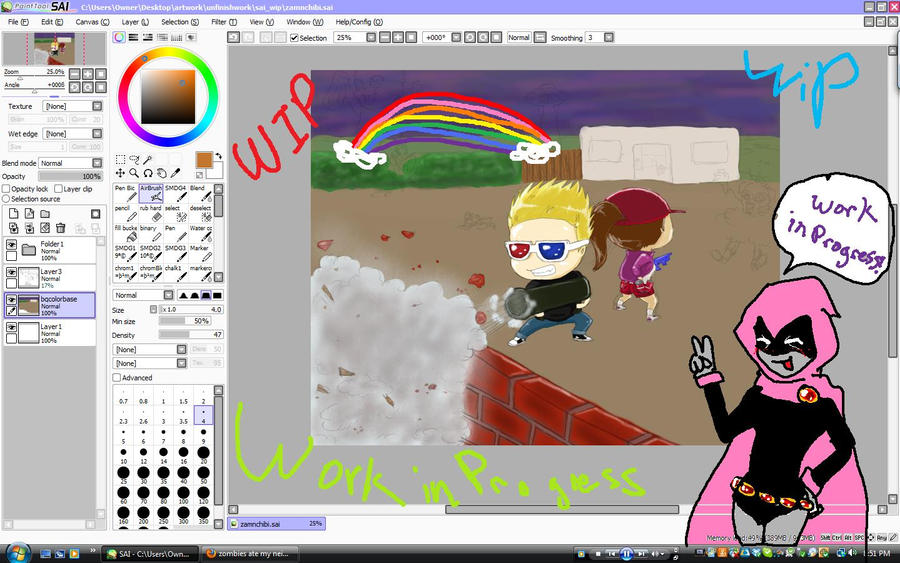
Task: Select the Pen Bic brush
Action: point(125,193)
